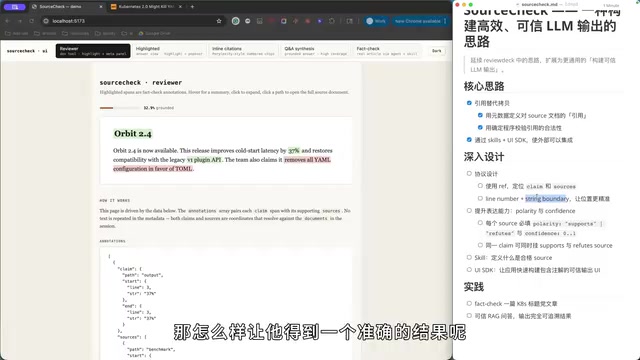The image size is (640, 360).
Task: Go back with the browser back arrow
Action: tap(7, 21)
